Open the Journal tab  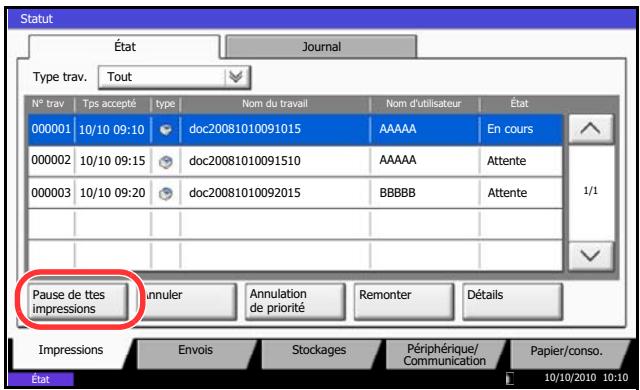pyautogui.click(x=321, y=47)
